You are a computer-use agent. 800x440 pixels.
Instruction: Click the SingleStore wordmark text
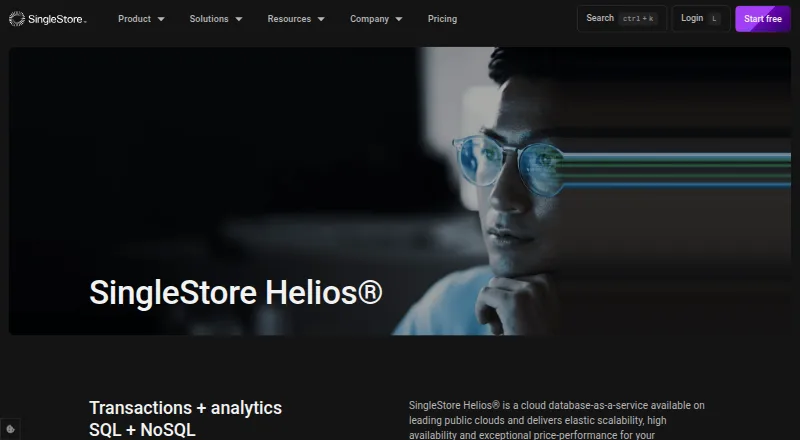[x=57, y=19]
